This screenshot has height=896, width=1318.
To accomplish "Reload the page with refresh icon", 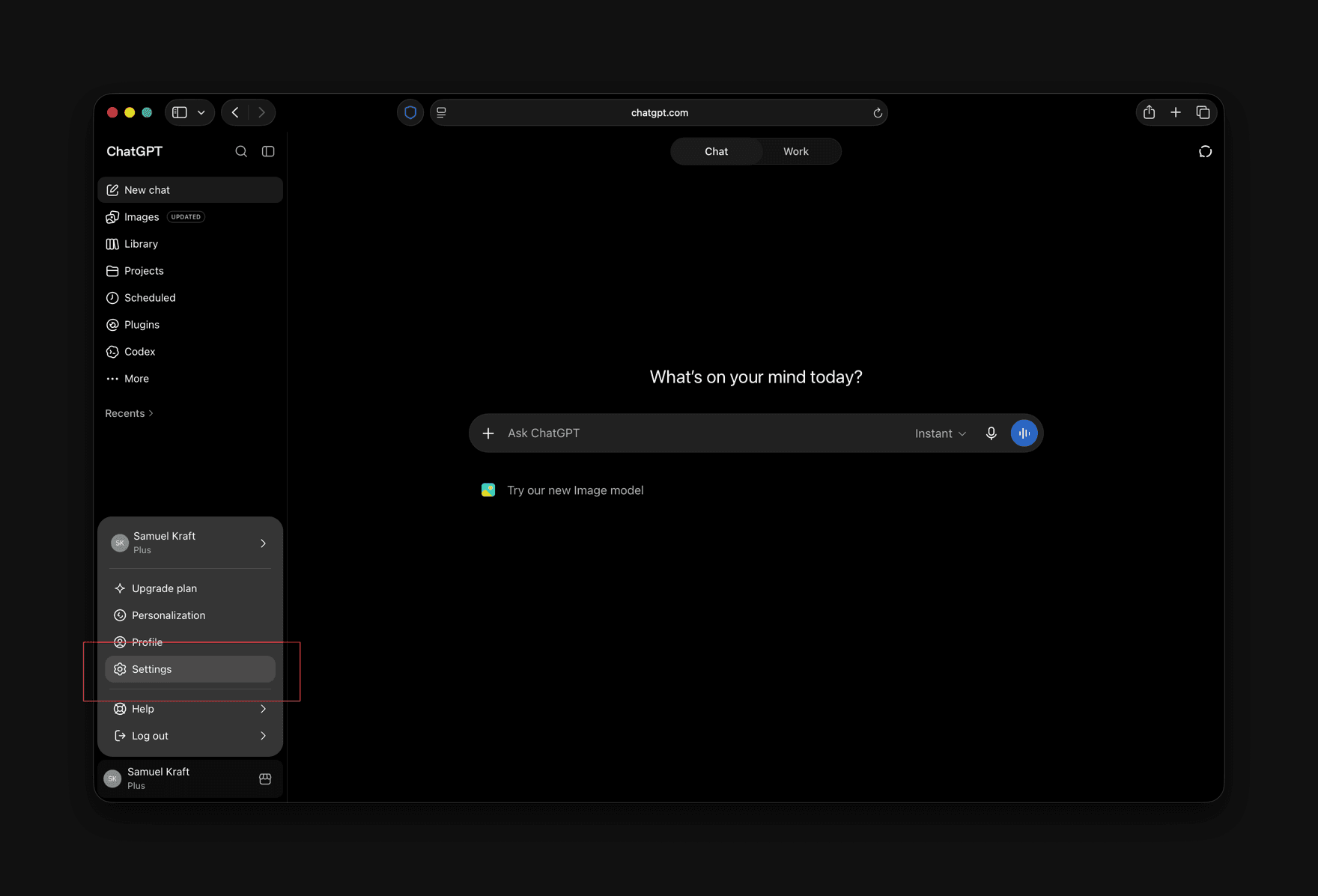I will tap(878, 113).
